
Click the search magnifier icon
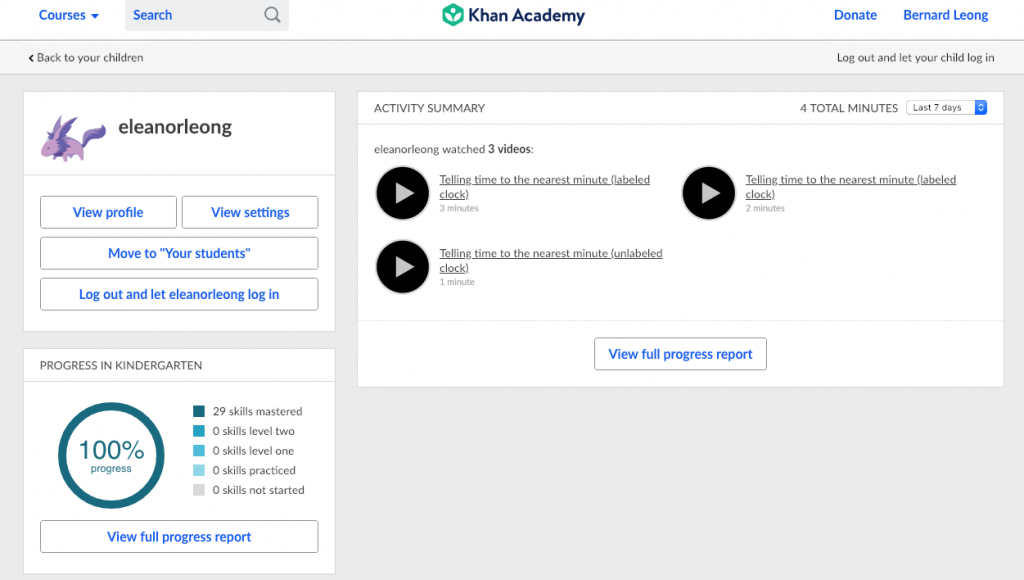pos(272,14)
